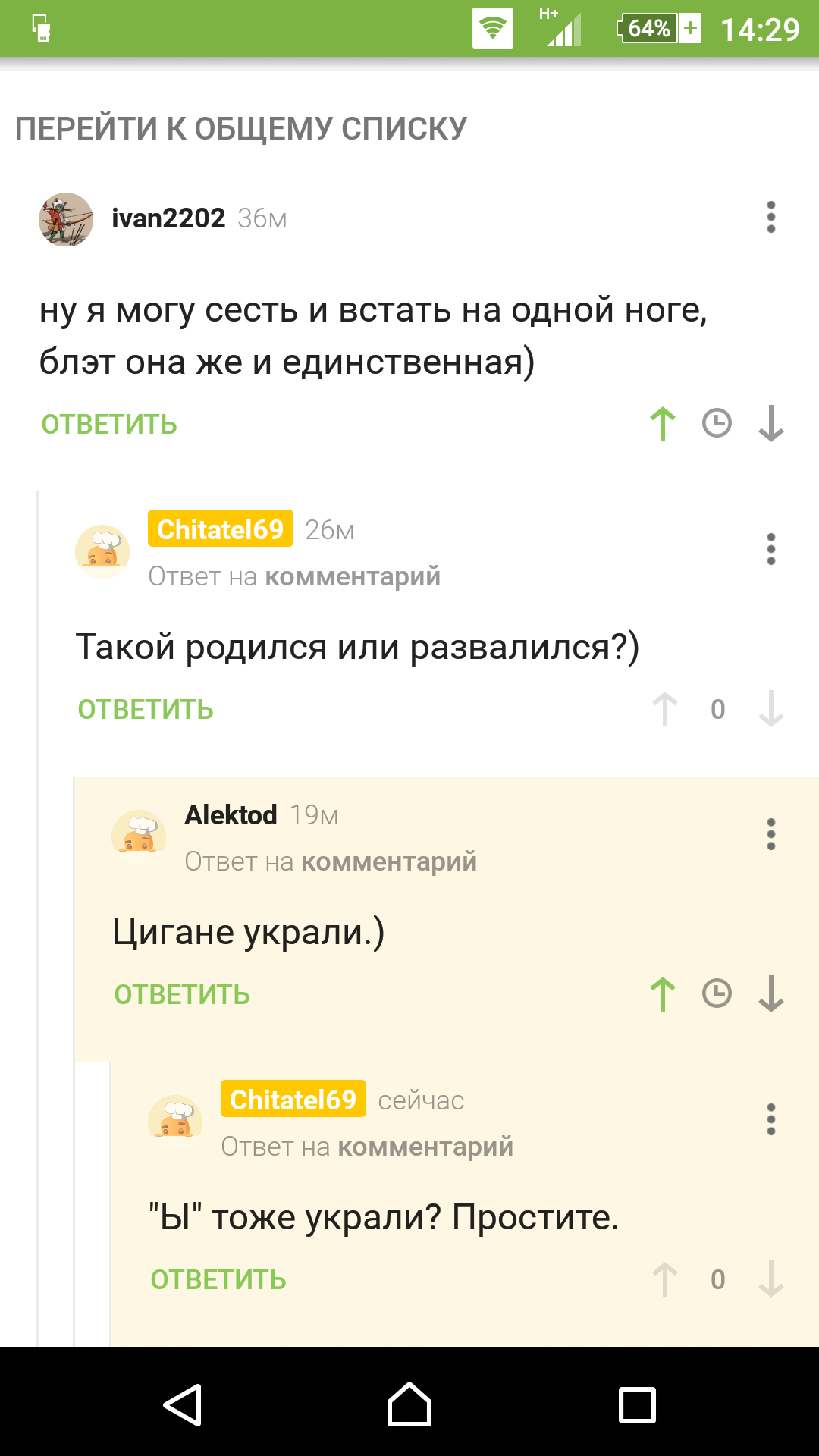Go to the full comment list
This screenshot has height=1456, width=819.
pyautogui.click(x=241, y=129)
